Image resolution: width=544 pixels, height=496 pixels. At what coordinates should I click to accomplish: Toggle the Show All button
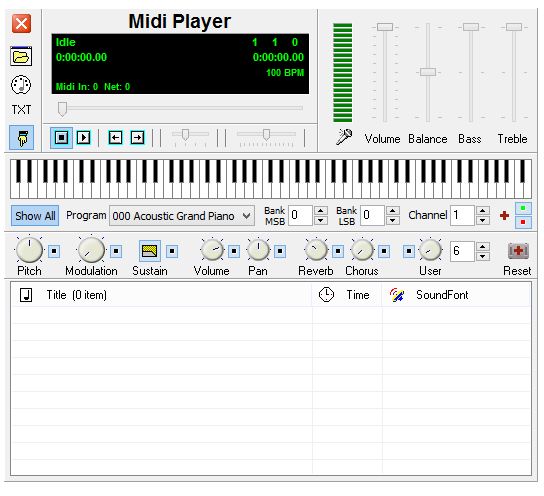[x=35, y=216]
